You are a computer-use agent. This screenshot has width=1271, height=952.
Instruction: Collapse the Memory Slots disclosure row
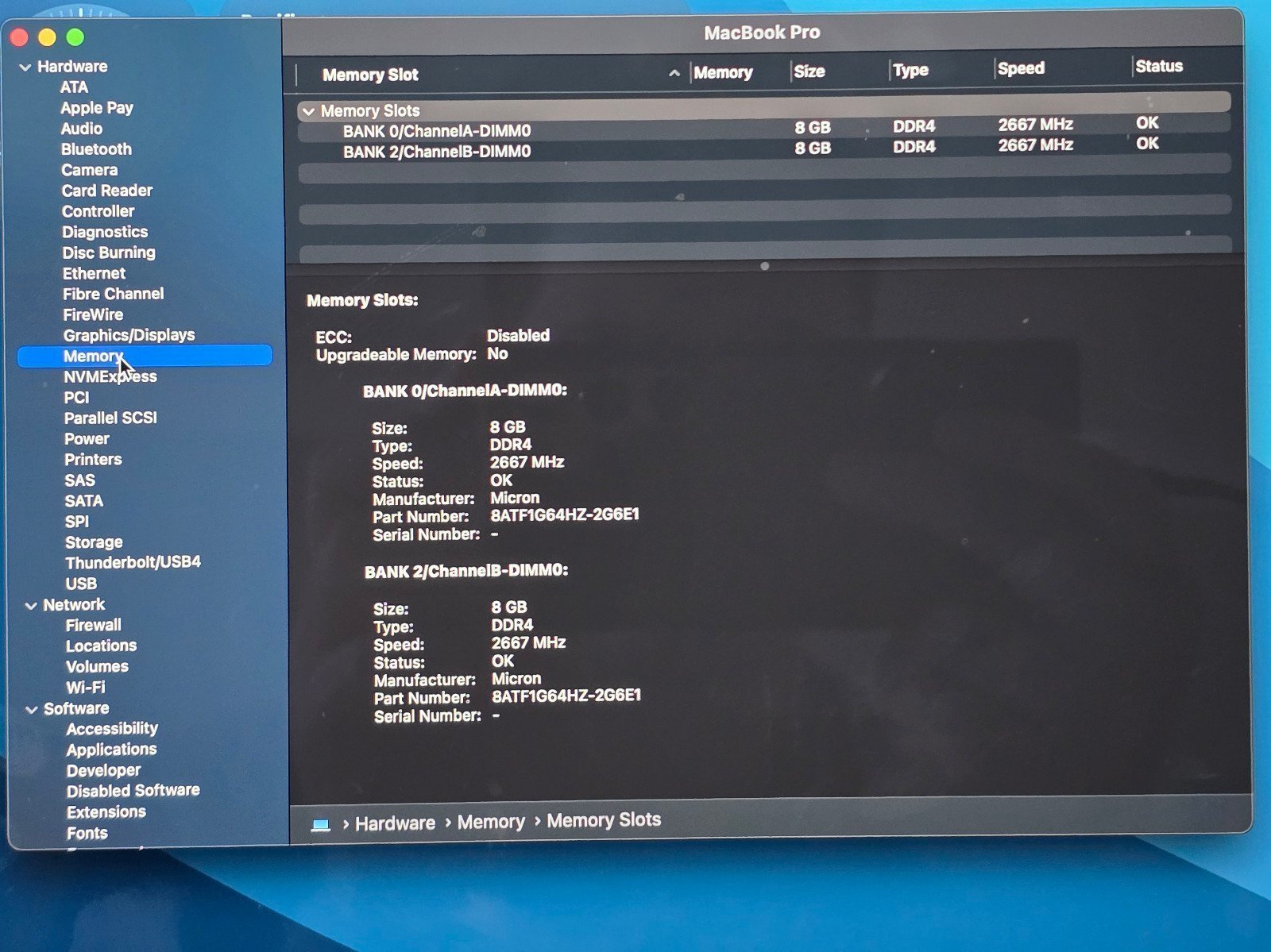(x=308, y=112)
